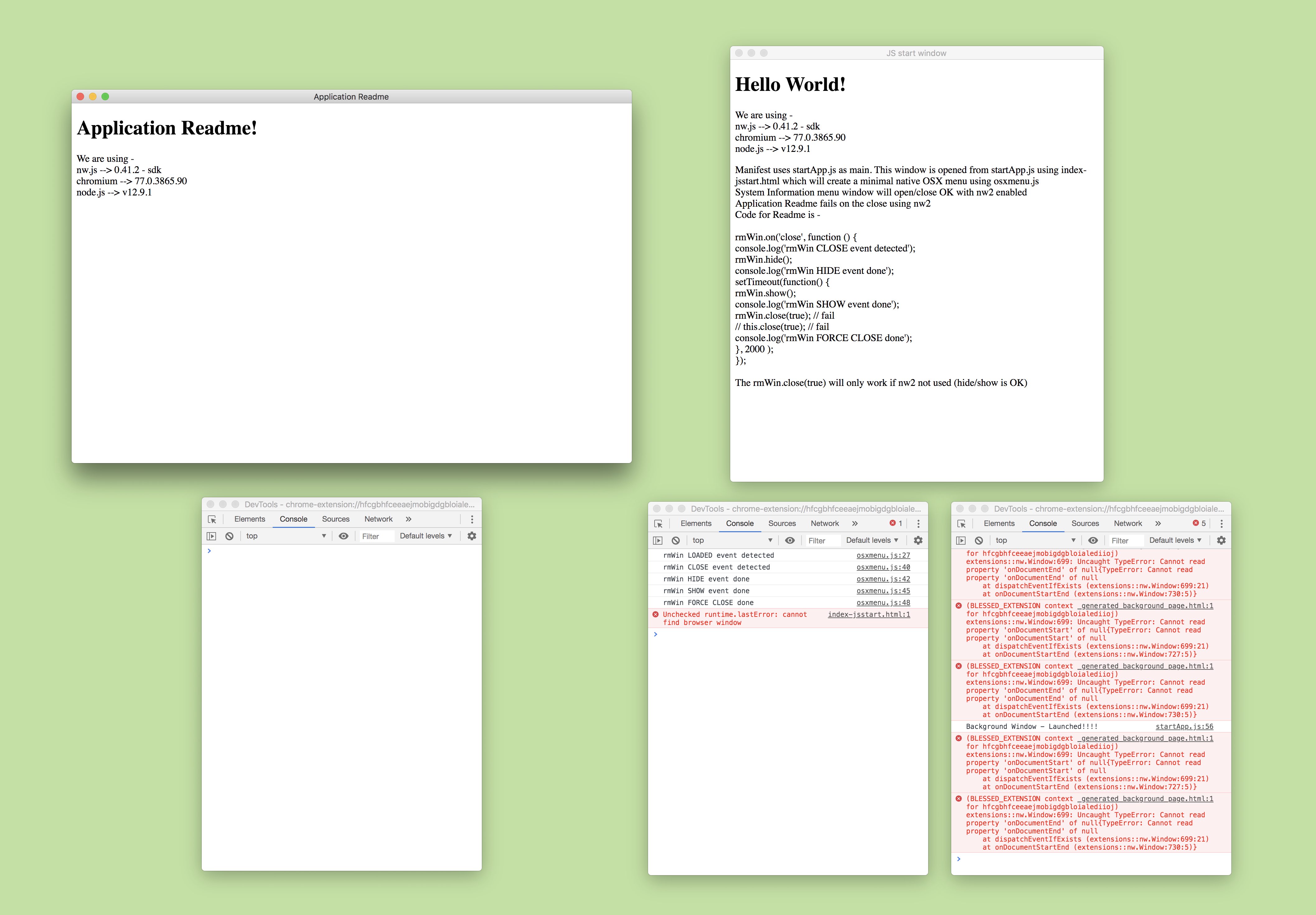1316x915 pixels.
Task: Switch to the Network tab in right DevTools
Action: point(1127,523)
